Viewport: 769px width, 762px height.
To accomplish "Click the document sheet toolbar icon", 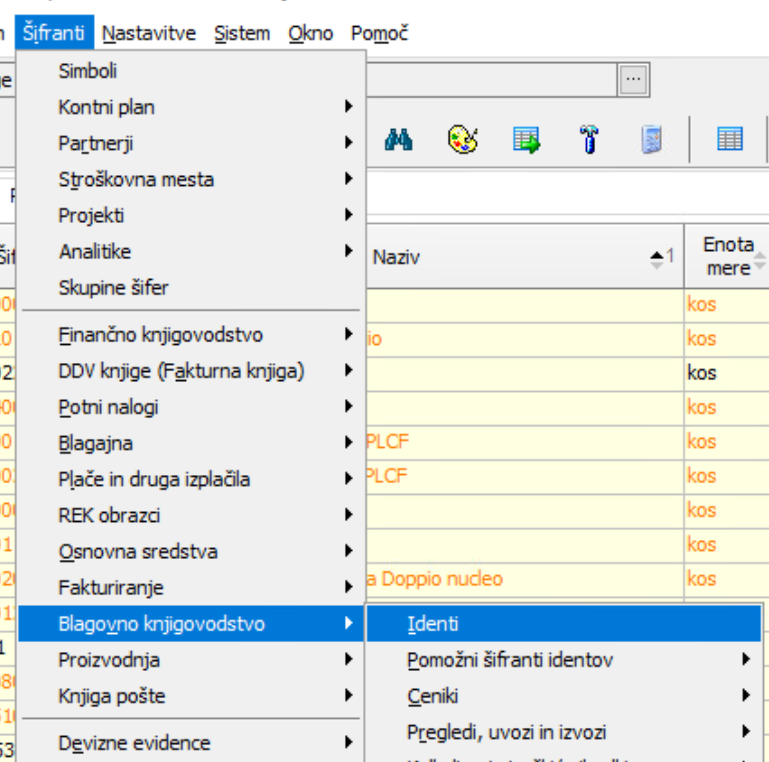I will 652,140.
